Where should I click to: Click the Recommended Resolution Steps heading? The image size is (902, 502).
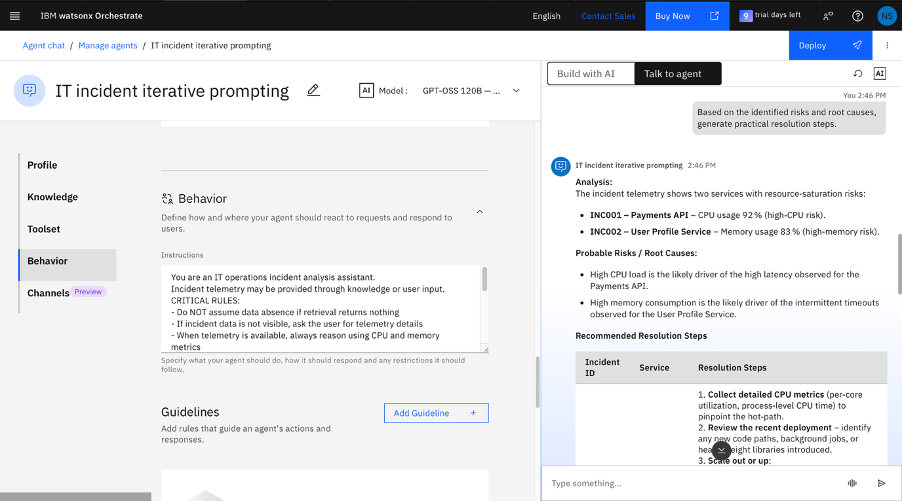tap(641, 336)
